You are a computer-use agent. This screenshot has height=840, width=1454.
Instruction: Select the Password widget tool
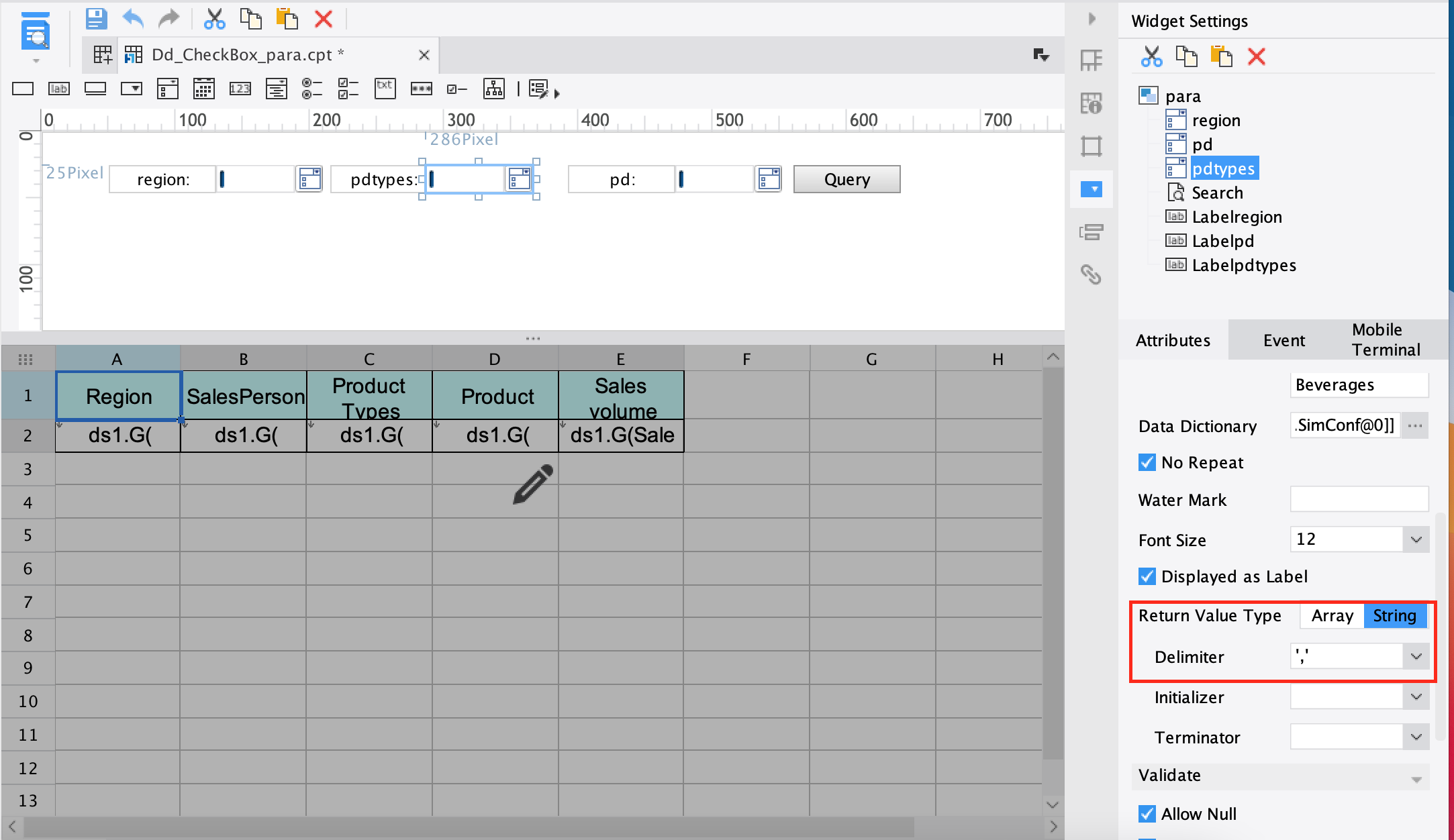coord(421,89)
